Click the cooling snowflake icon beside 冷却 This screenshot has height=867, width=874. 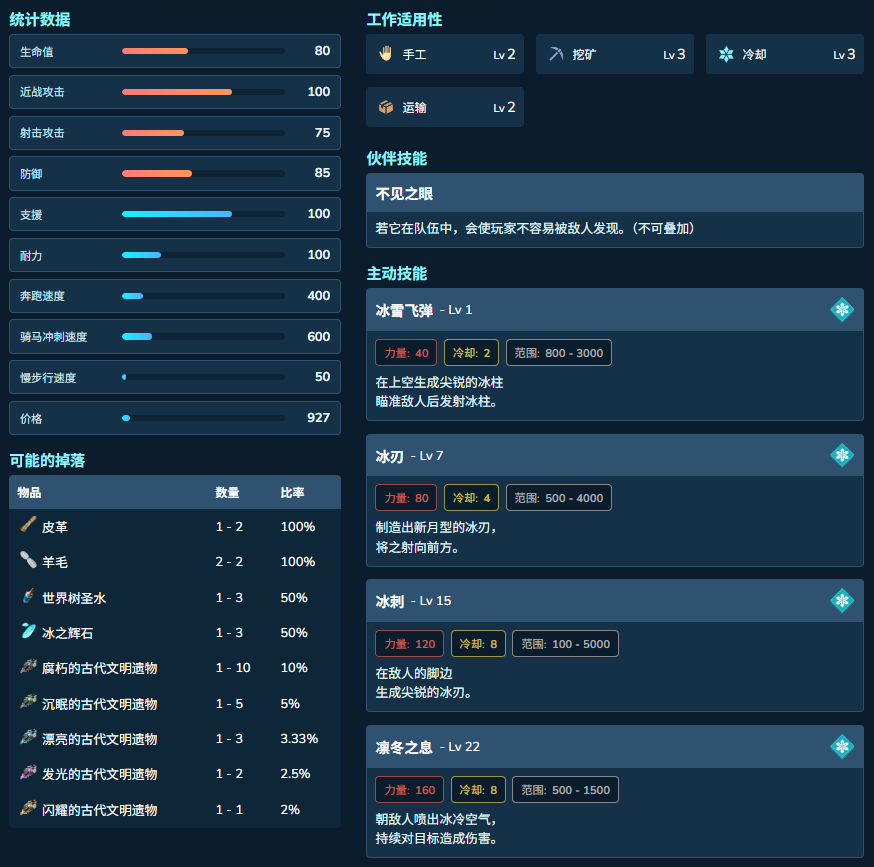pos(726,54)
